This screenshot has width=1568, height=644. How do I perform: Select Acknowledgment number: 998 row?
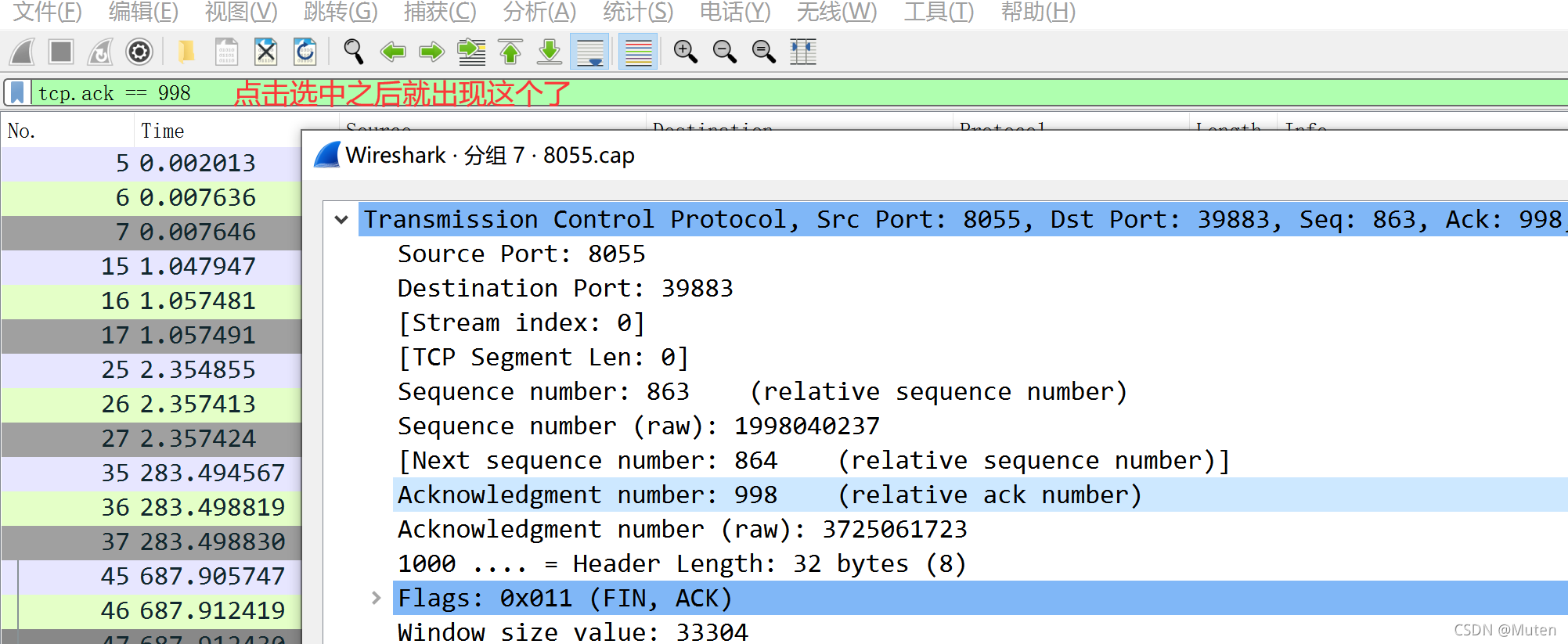click(x=980, y=495)
